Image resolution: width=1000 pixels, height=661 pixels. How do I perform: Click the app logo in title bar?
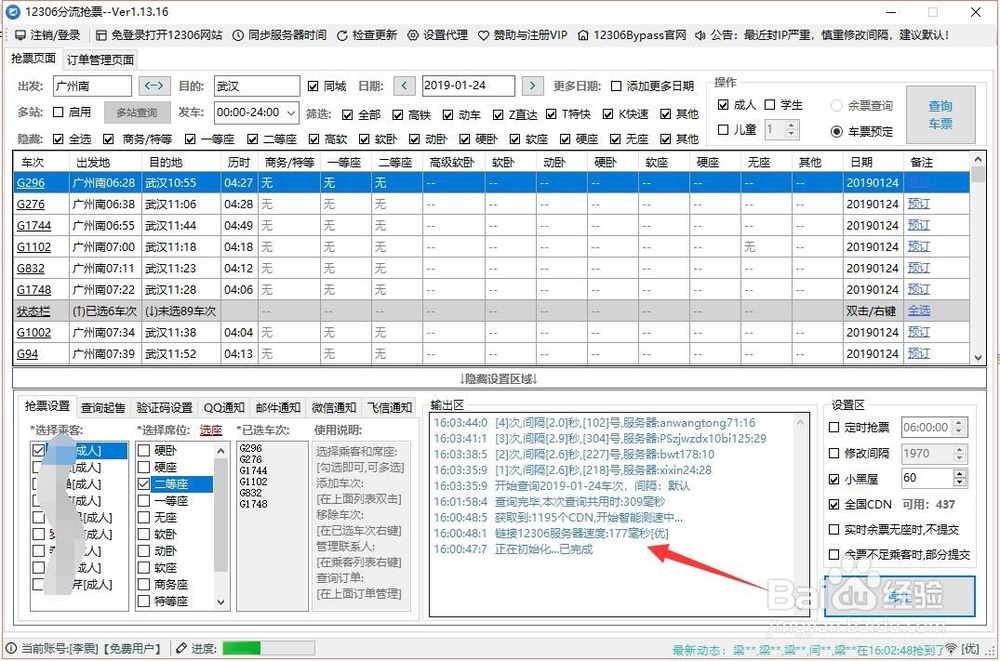click(x=12, y=11)
